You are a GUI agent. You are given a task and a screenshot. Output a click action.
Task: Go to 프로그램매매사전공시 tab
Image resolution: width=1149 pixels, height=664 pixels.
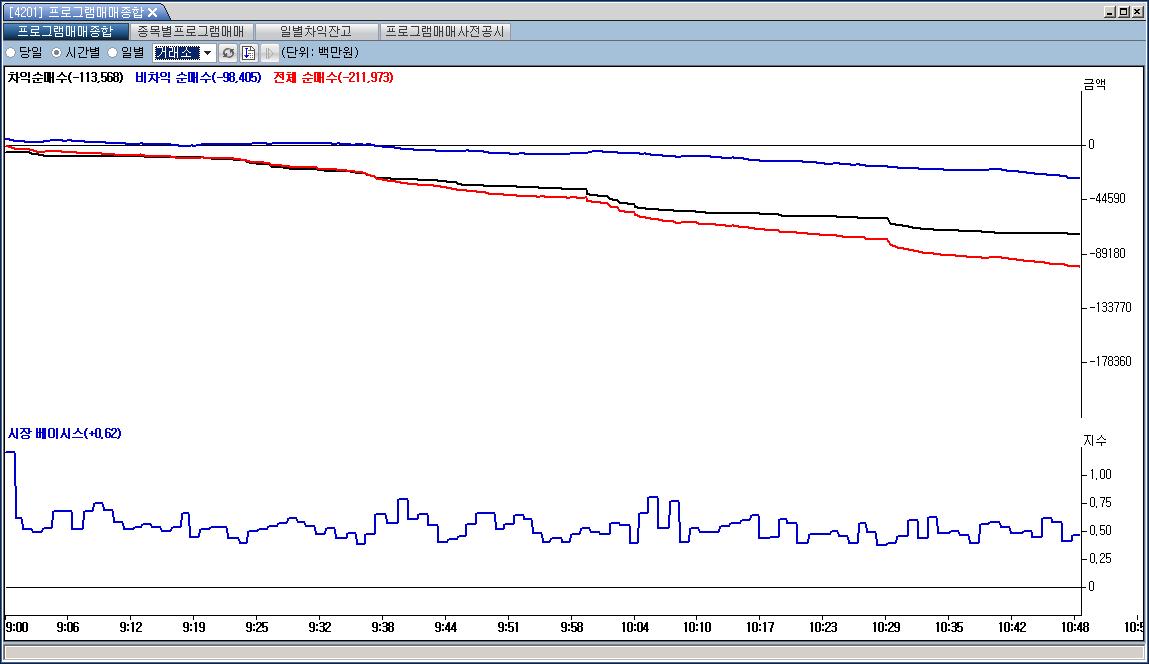coord(447,31)
